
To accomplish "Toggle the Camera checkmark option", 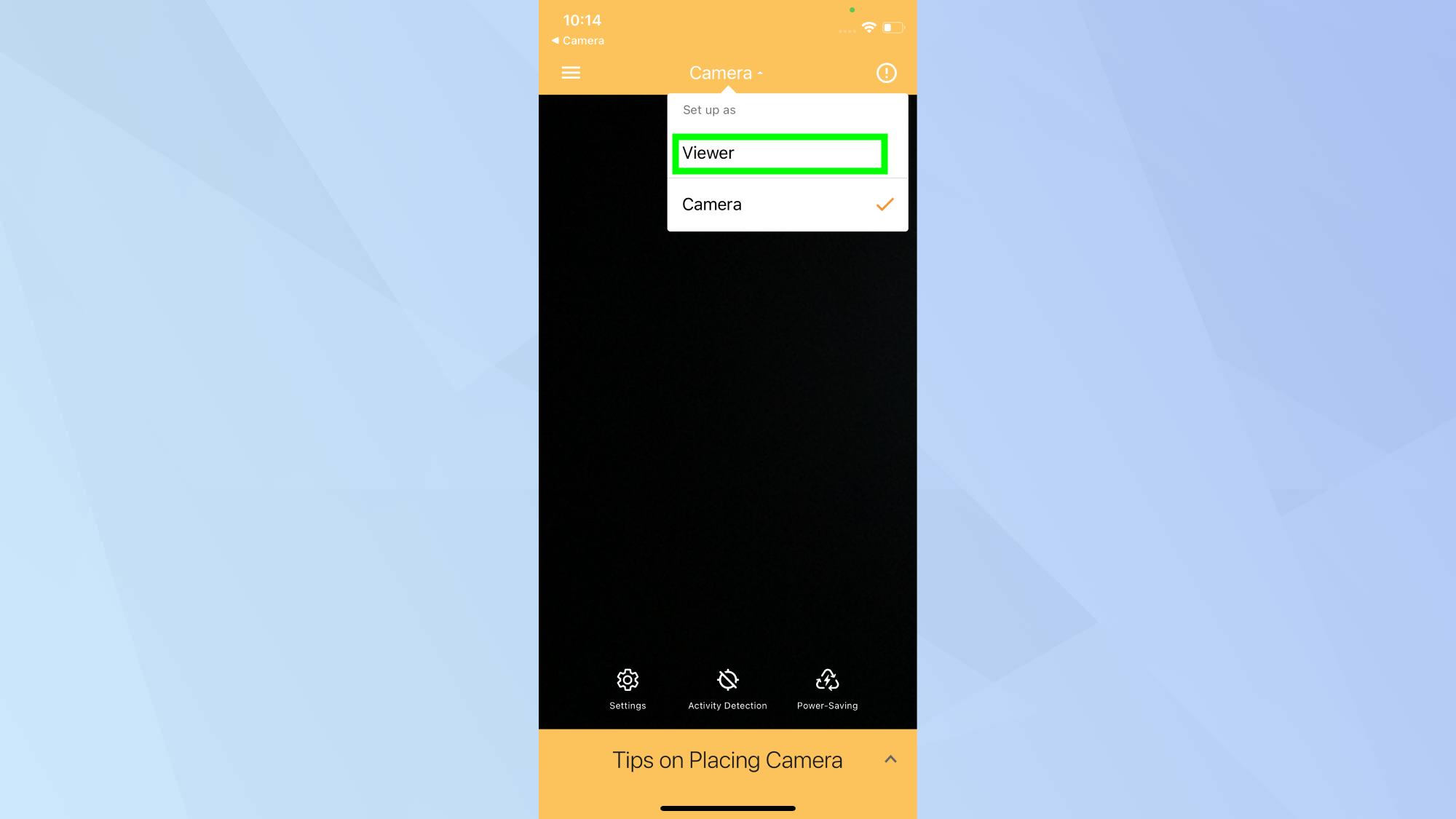I will point(884,204).
